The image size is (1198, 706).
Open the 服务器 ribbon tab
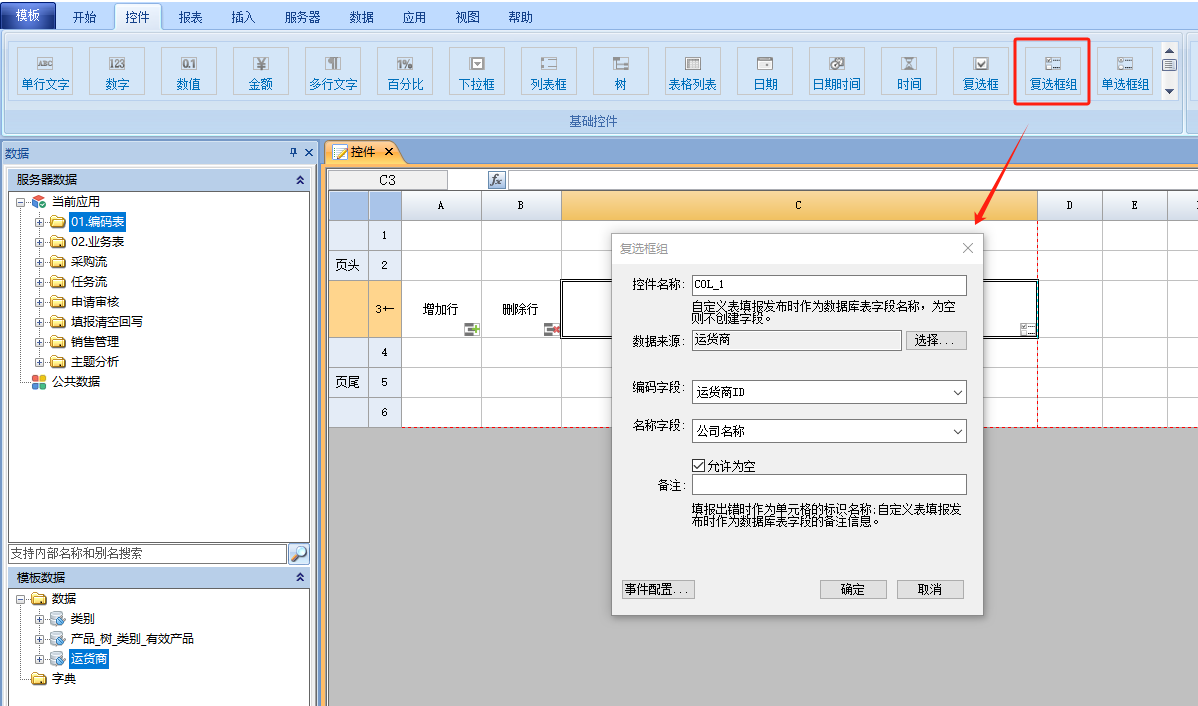(x=302, y=17)
